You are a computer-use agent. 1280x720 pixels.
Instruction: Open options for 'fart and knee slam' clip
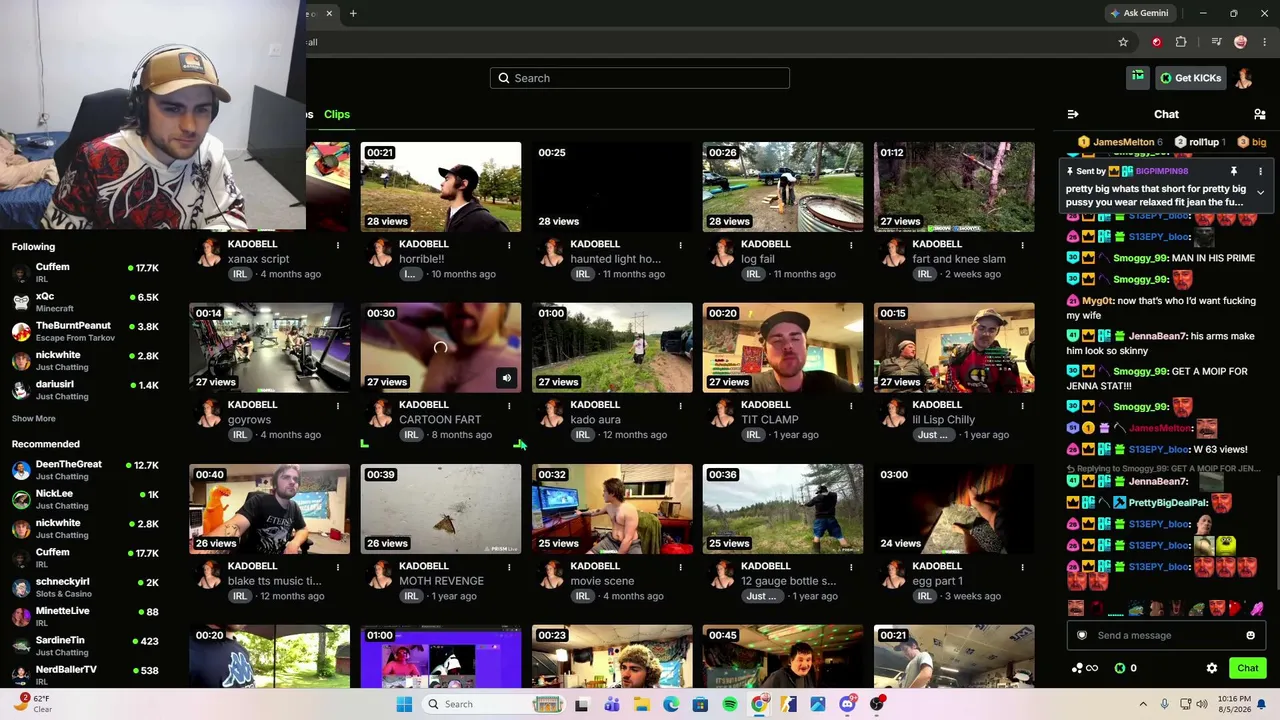[x=1022, y=244]
